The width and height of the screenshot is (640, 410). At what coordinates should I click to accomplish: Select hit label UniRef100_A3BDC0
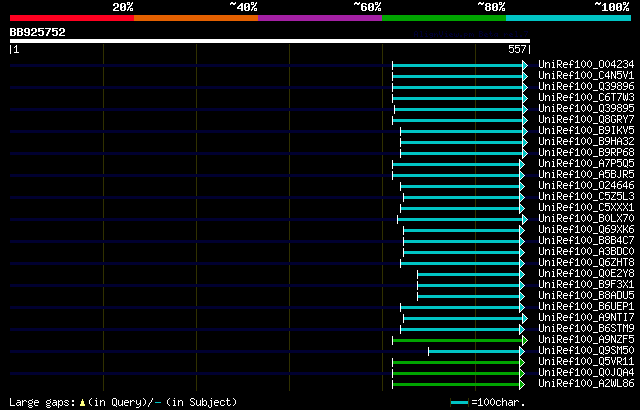point(586,252)
